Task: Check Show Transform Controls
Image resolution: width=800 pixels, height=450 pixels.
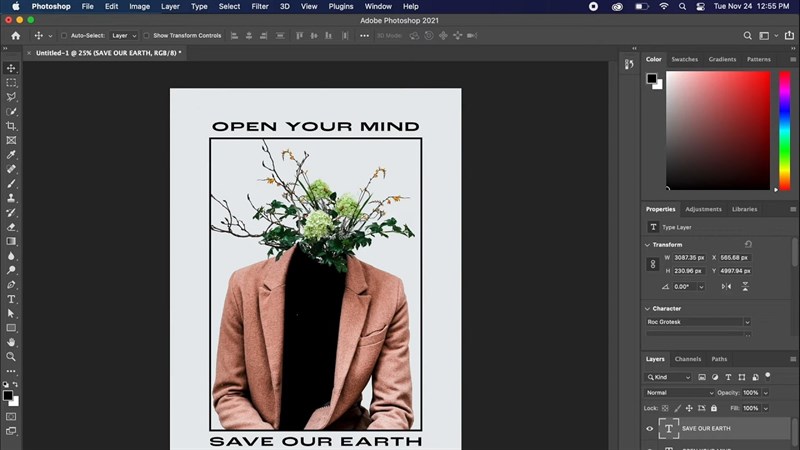Action: pyautogui.click(x=147, y=36)
